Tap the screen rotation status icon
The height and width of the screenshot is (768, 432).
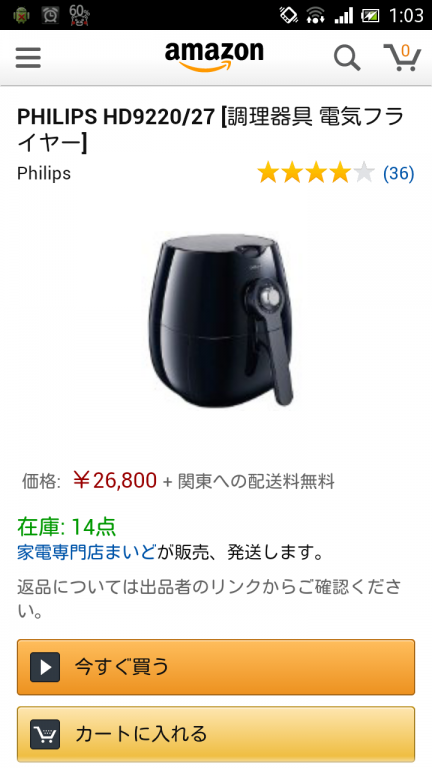[289, 15]
